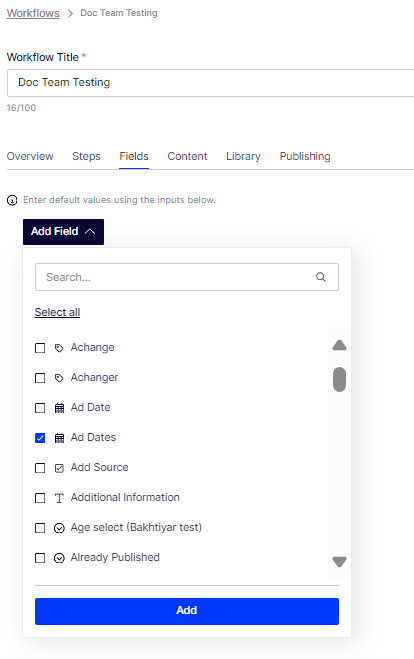This screenshot has height=659, width=414.
Task: Click the Select all link
Action: pyautogui.click(x=57, y=312)
